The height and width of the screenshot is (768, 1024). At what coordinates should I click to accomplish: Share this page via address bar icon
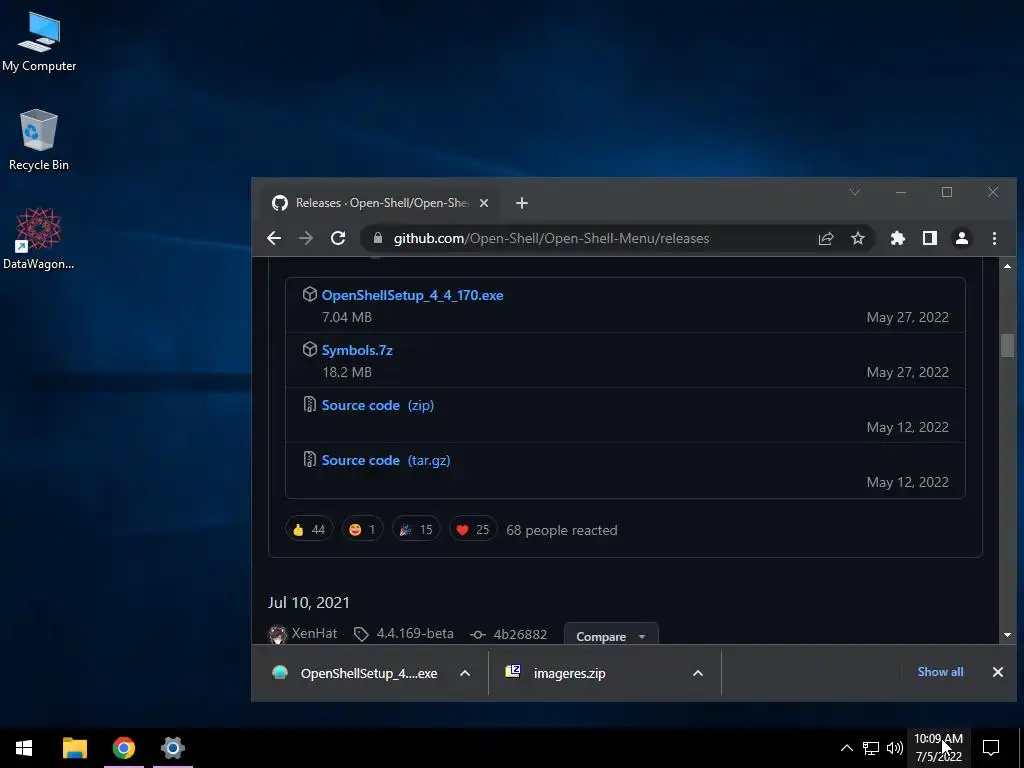pyautogui.click(x=826, y=238)
